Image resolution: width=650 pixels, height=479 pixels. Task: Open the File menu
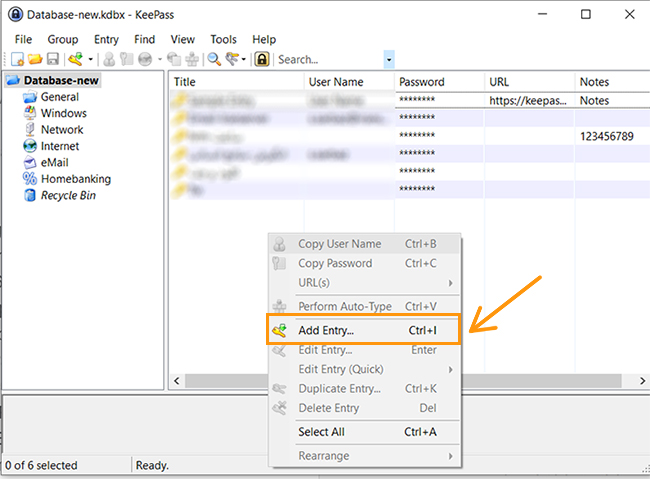coord(23,39)
